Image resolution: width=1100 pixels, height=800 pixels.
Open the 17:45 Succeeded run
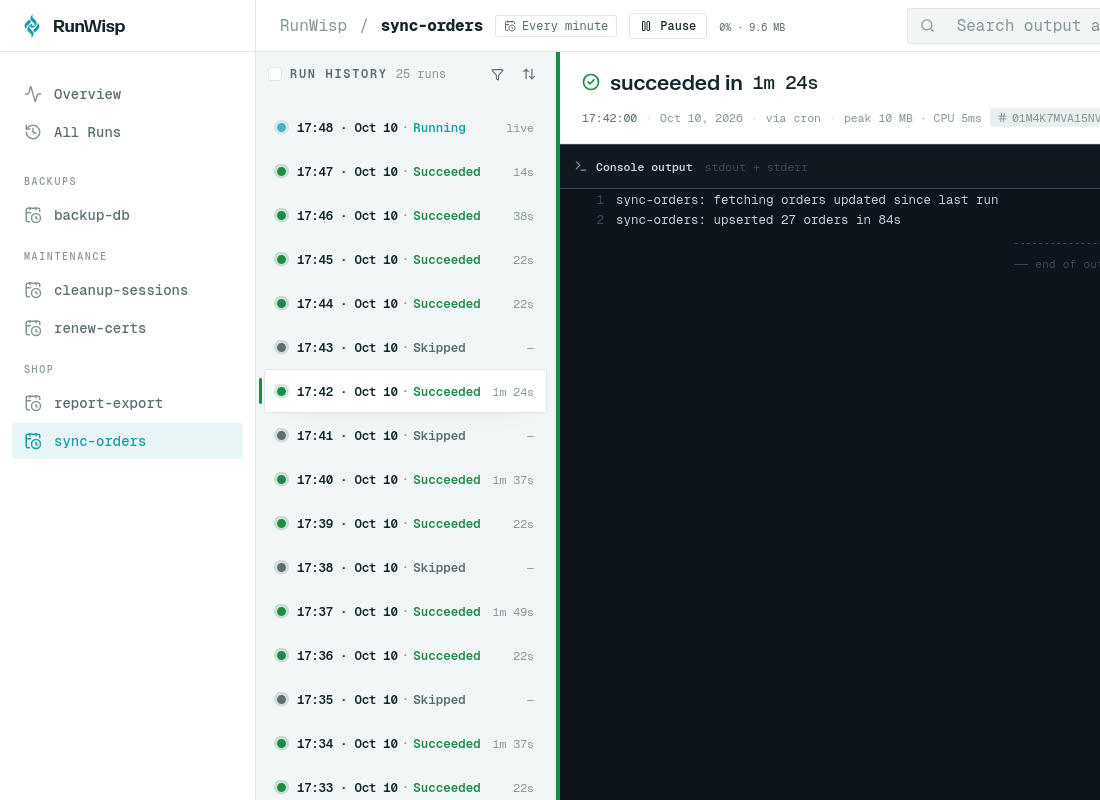click(x=405, y=260)
